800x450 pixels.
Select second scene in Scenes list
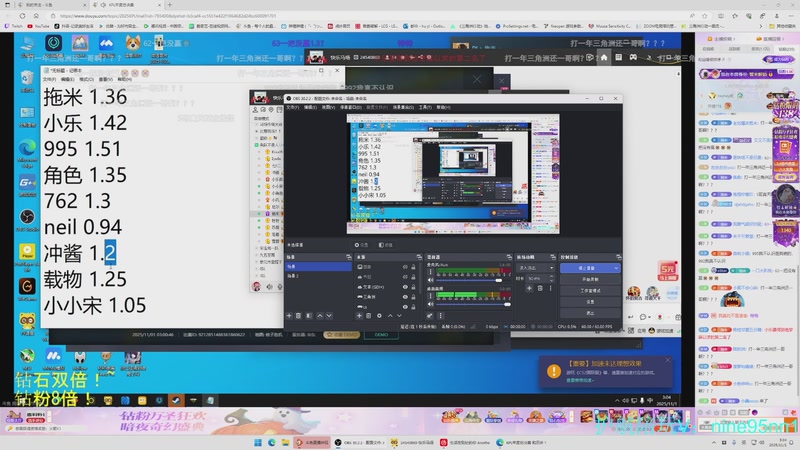[318, 276]
